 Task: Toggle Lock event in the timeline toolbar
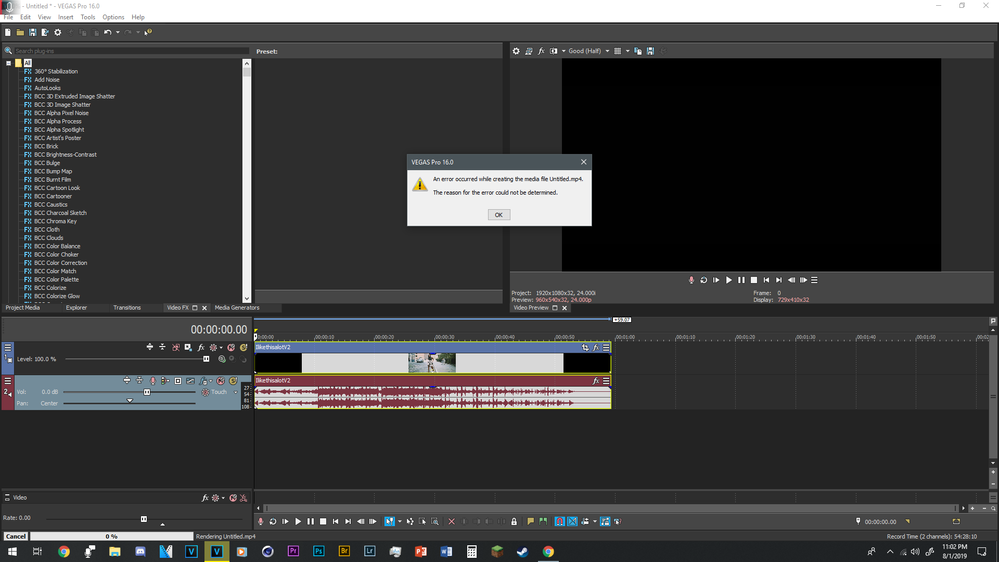pos(514,522)
